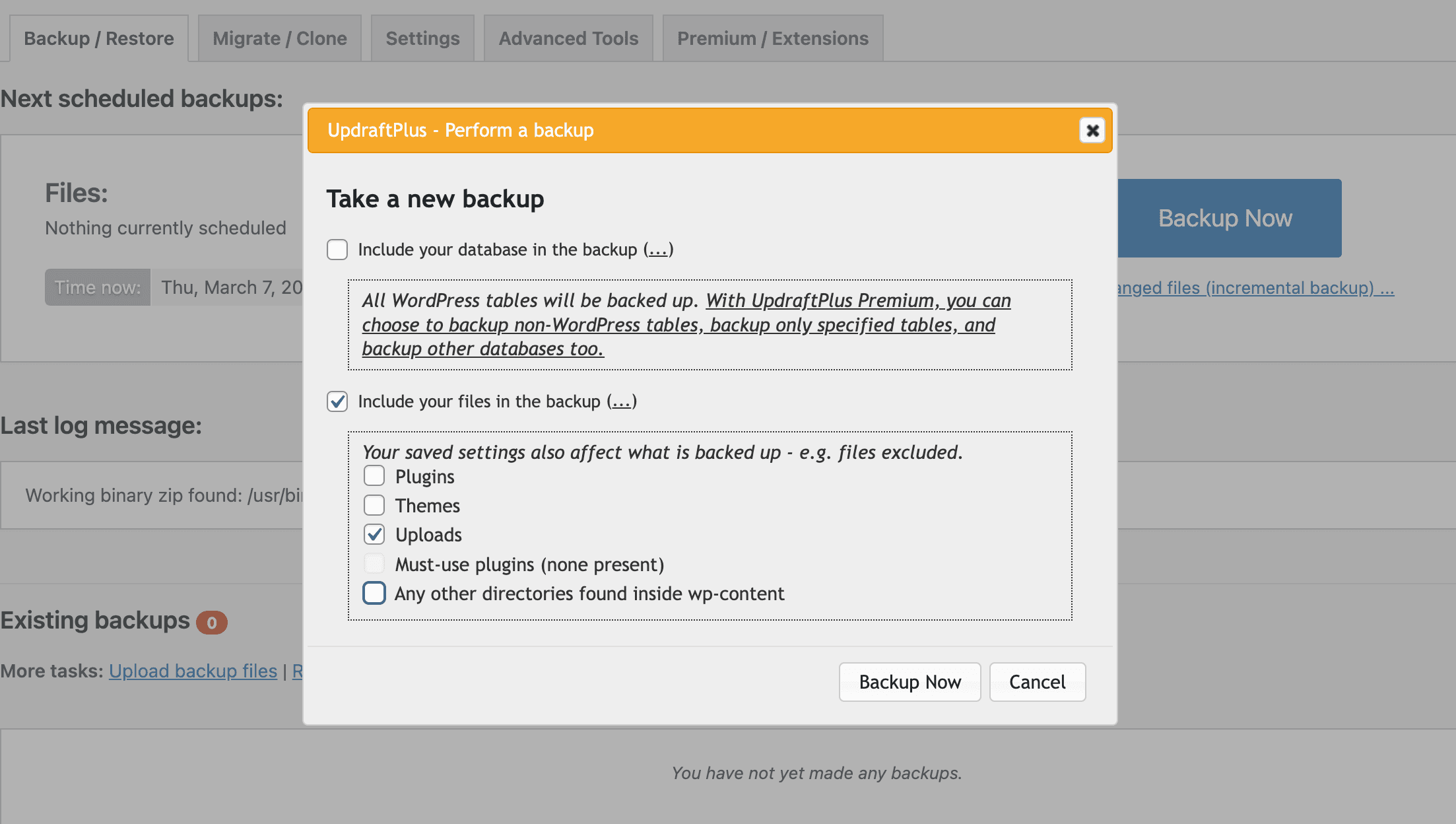The image size is (1456, 824).
Task: Click the 'Time now:' label
Action: tap(98, 287)
